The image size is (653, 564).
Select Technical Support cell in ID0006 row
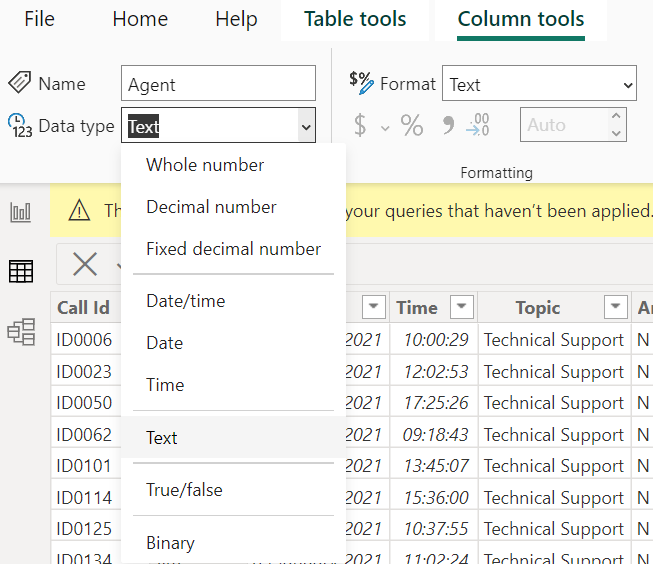[x=553, y=339]
